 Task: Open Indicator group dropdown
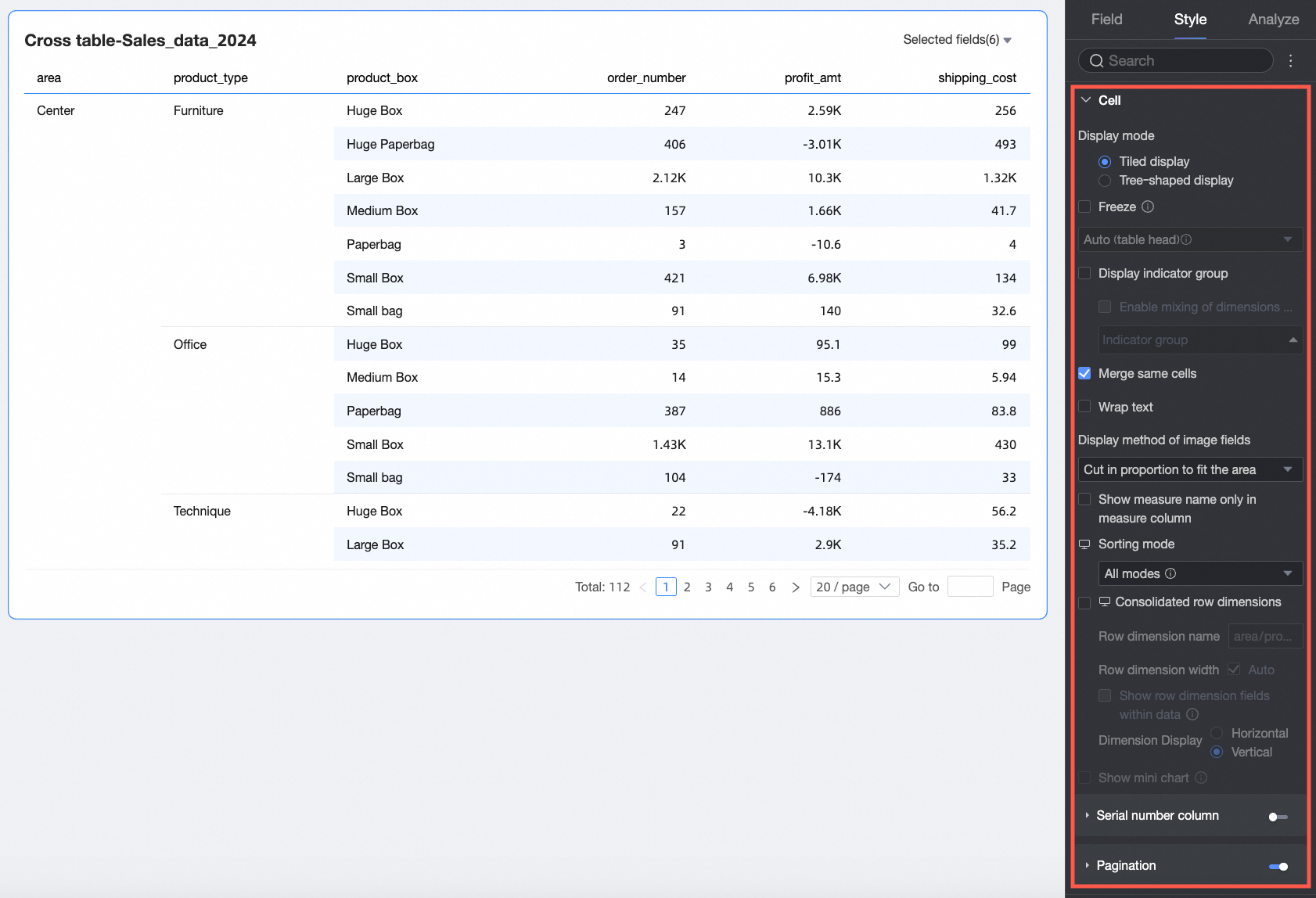1200,339
